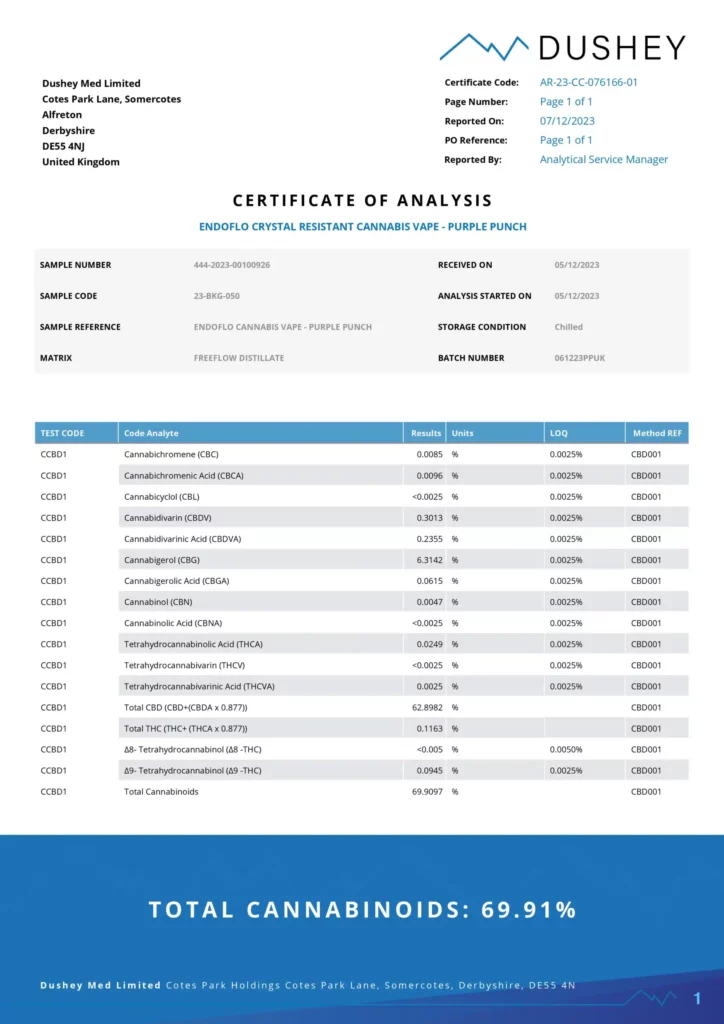Click 'Cannabigerolic Acid (CBGA)' analyte
The image size is (724, 1024).
176,581
